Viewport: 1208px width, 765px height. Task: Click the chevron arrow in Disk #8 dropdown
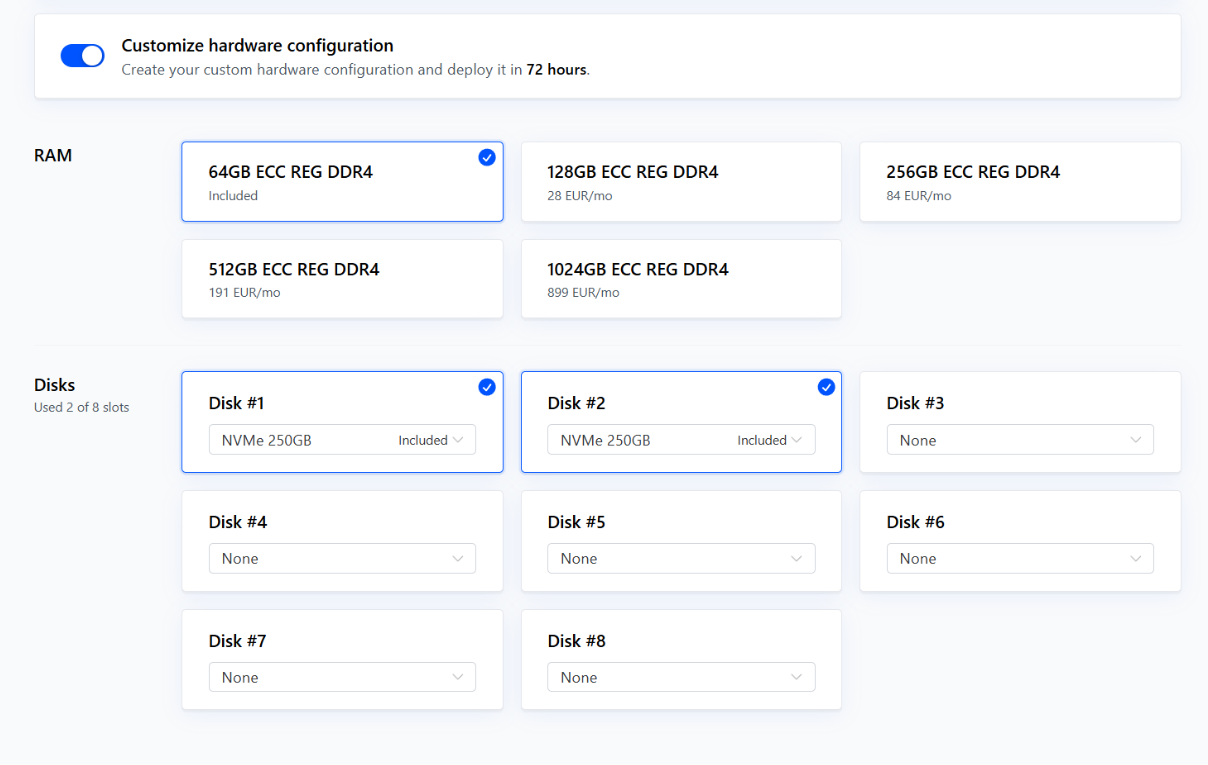[797, 678]
